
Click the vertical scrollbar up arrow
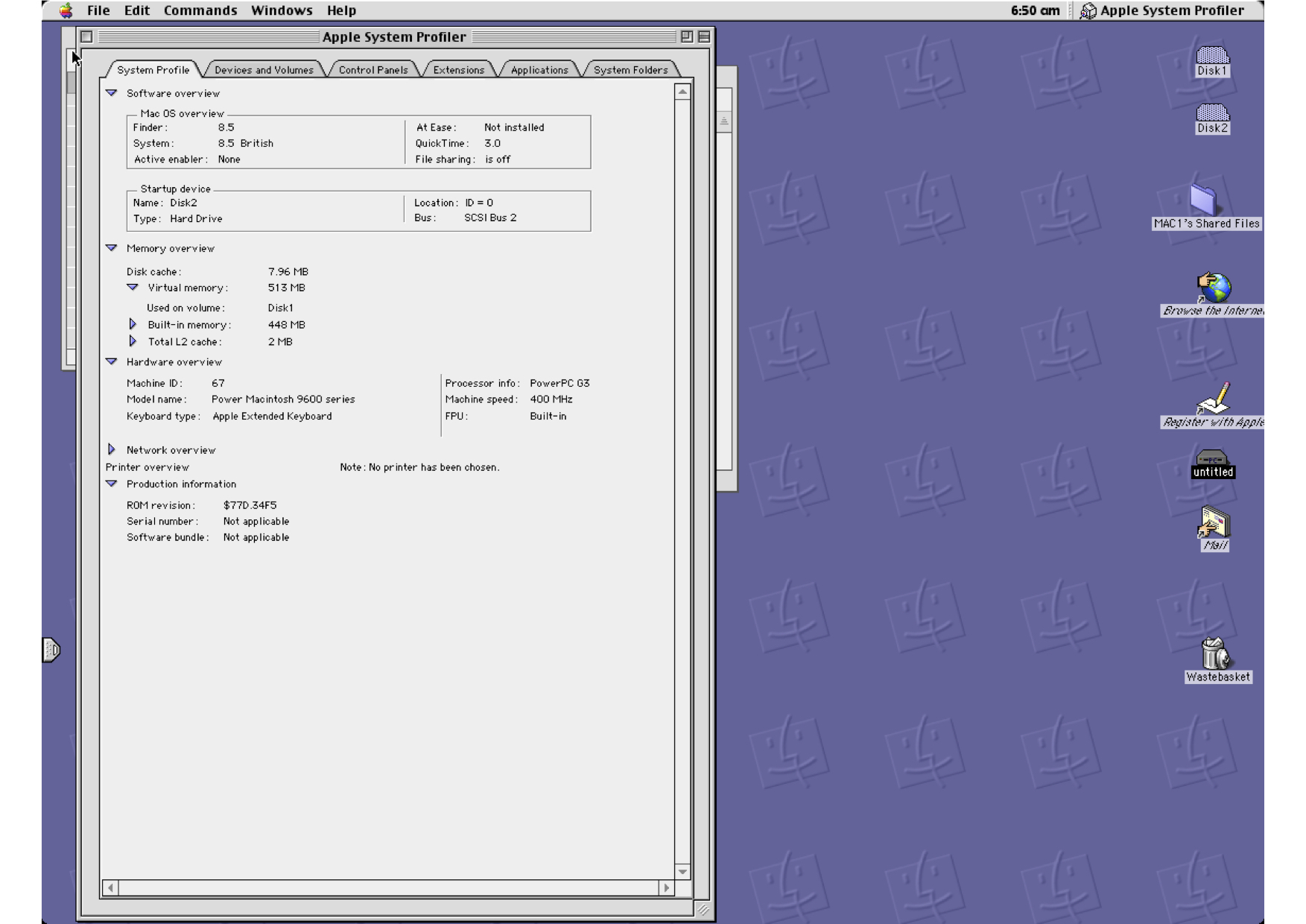click(682, 92)
